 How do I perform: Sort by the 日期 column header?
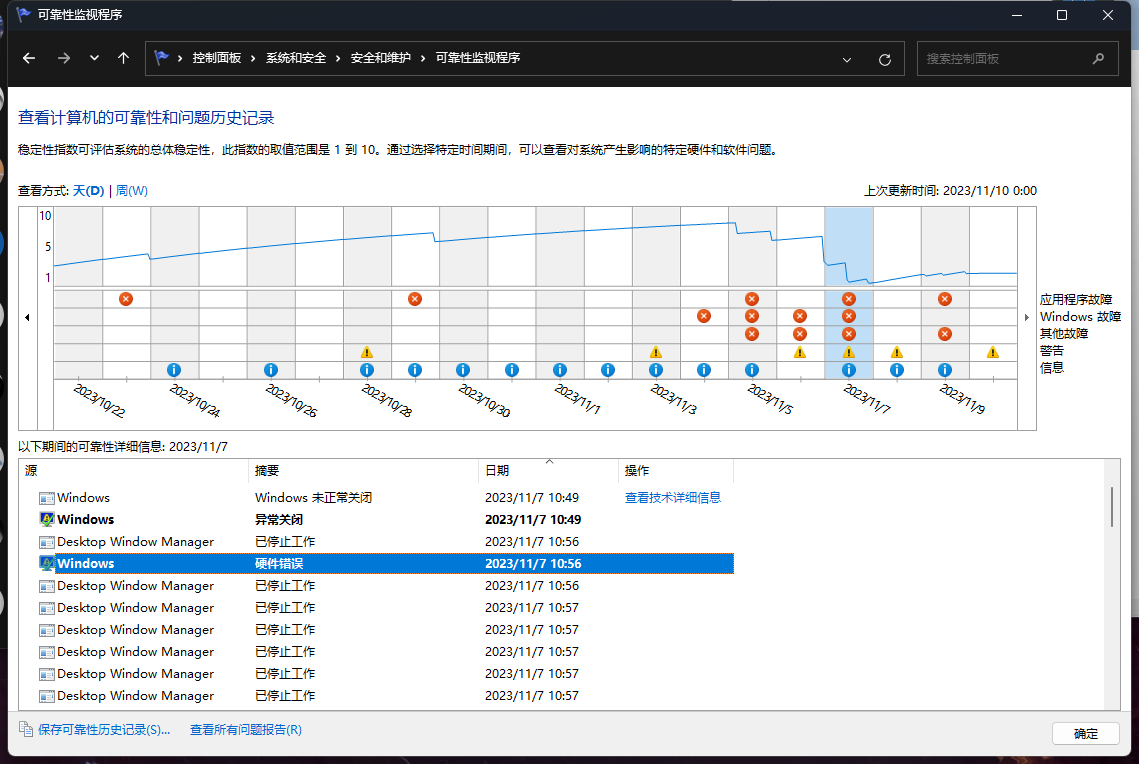(548, 471)
